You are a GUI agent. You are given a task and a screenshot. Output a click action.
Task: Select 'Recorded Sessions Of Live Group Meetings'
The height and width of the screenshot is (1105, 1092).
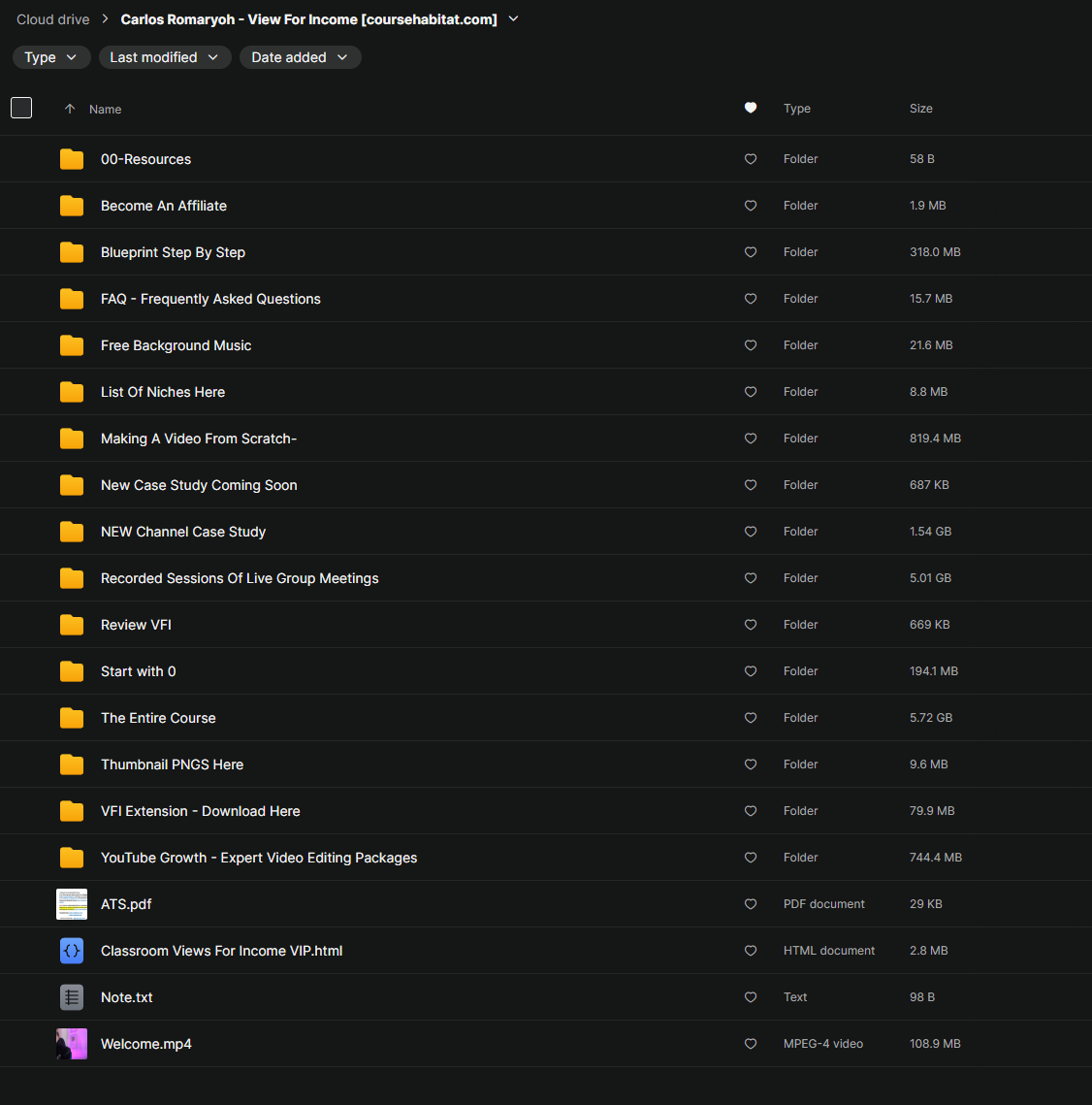click(240, 578)
